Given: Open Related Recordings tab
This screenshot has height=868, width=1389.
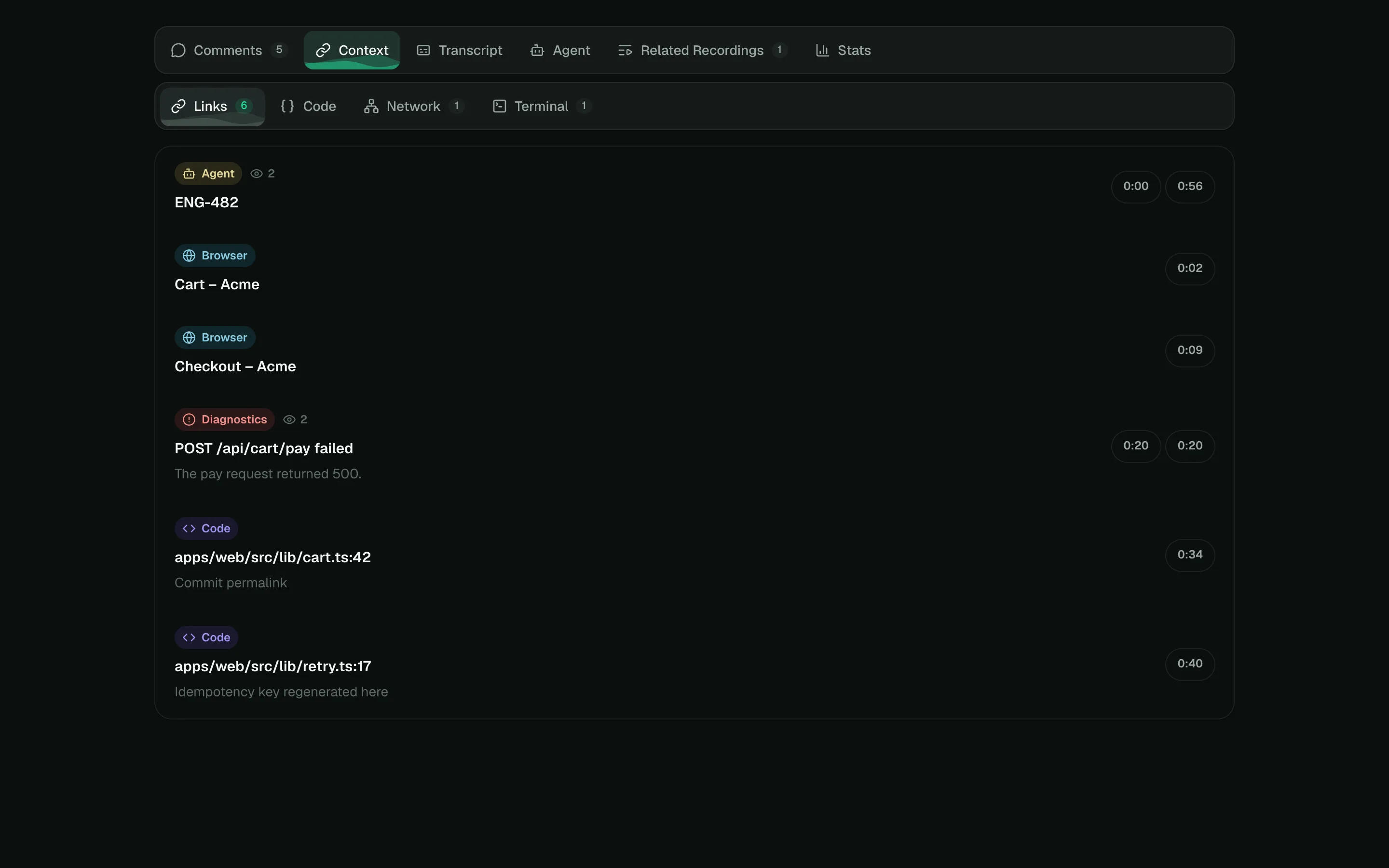Looking at the screenshot, I should 703,50.
